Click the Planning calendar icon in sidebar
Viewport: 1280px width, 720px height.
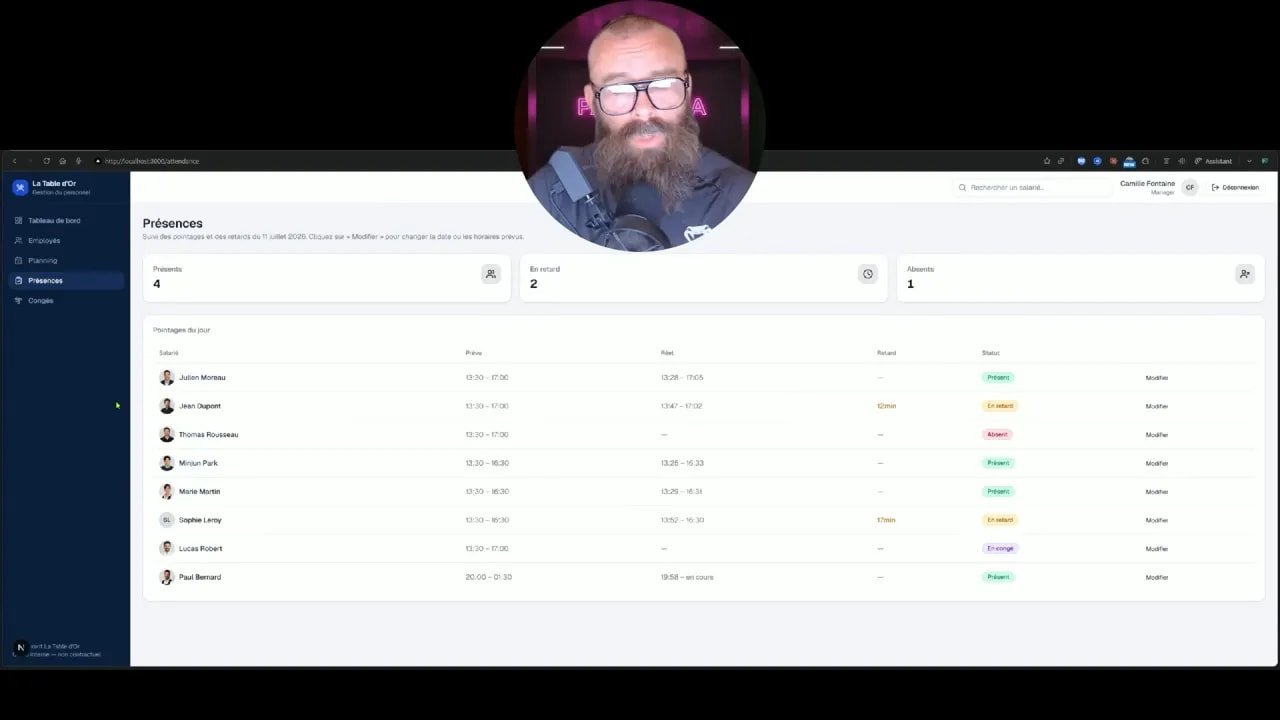tap(19, 260)
